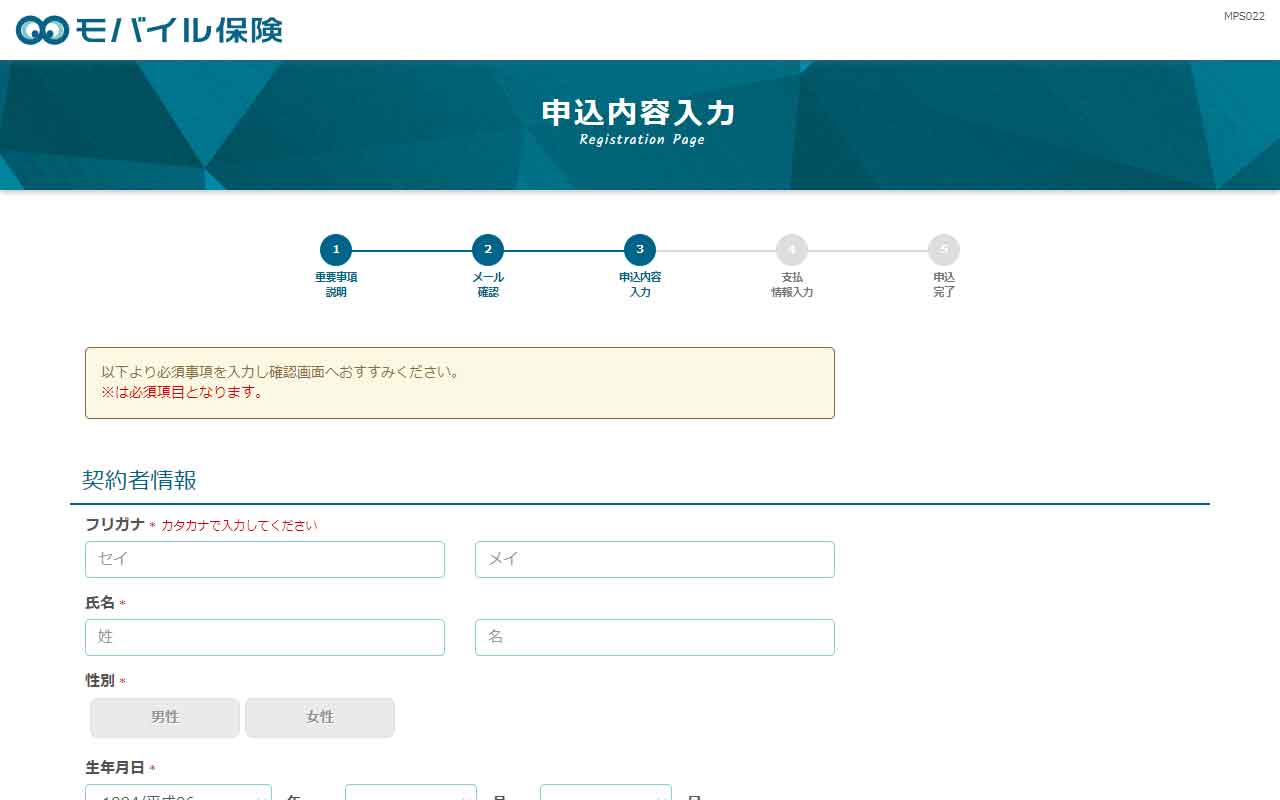Screen dimensions: 1280x800
Task: Select step 4 支払情報入力 circle
Action: (792, 250)
